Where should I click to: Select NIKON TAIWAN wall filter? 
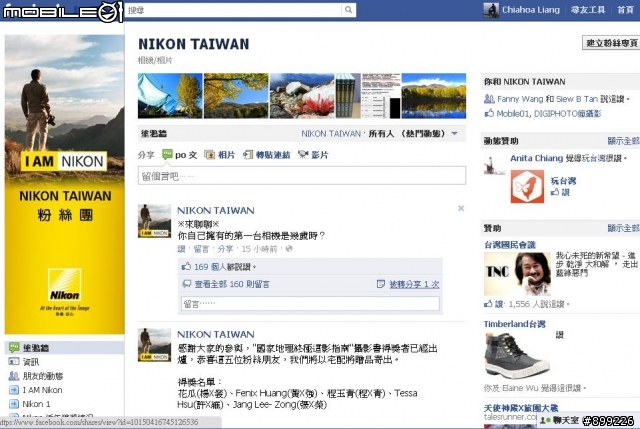(x=331, y=134)
